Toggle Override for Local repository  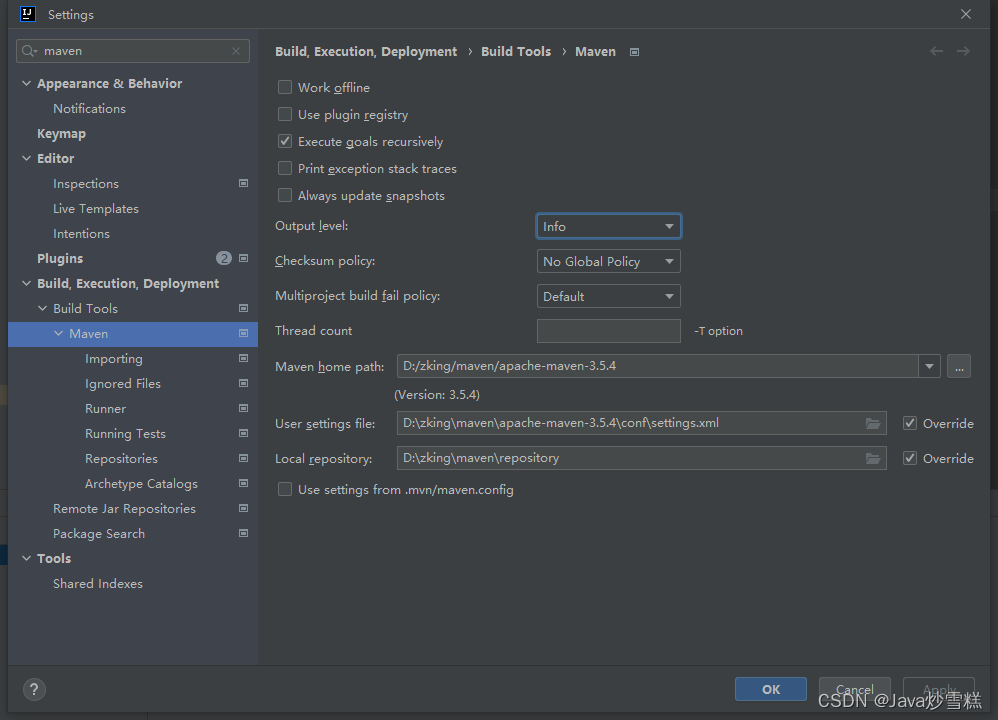[910, 458]
